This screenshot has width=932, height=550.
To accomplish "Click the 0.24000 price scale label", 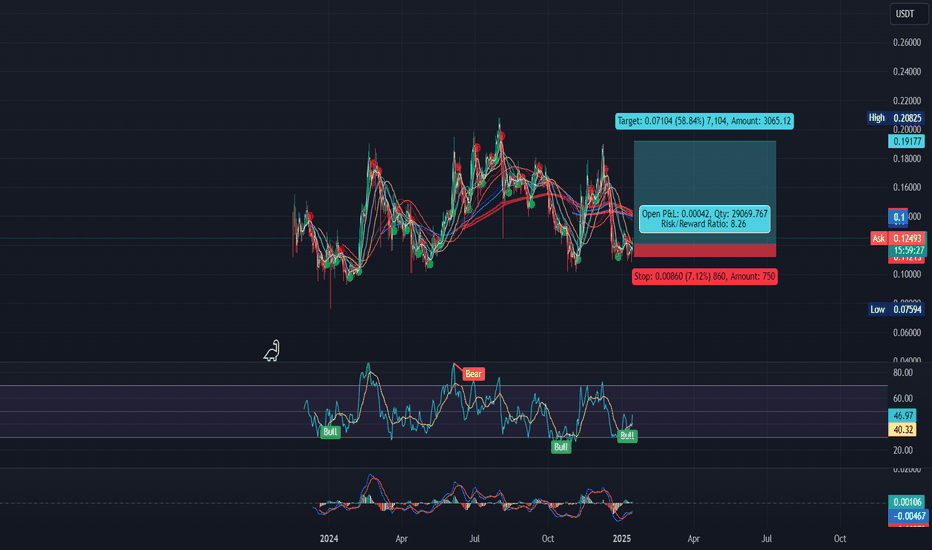I will coord(907,72).
